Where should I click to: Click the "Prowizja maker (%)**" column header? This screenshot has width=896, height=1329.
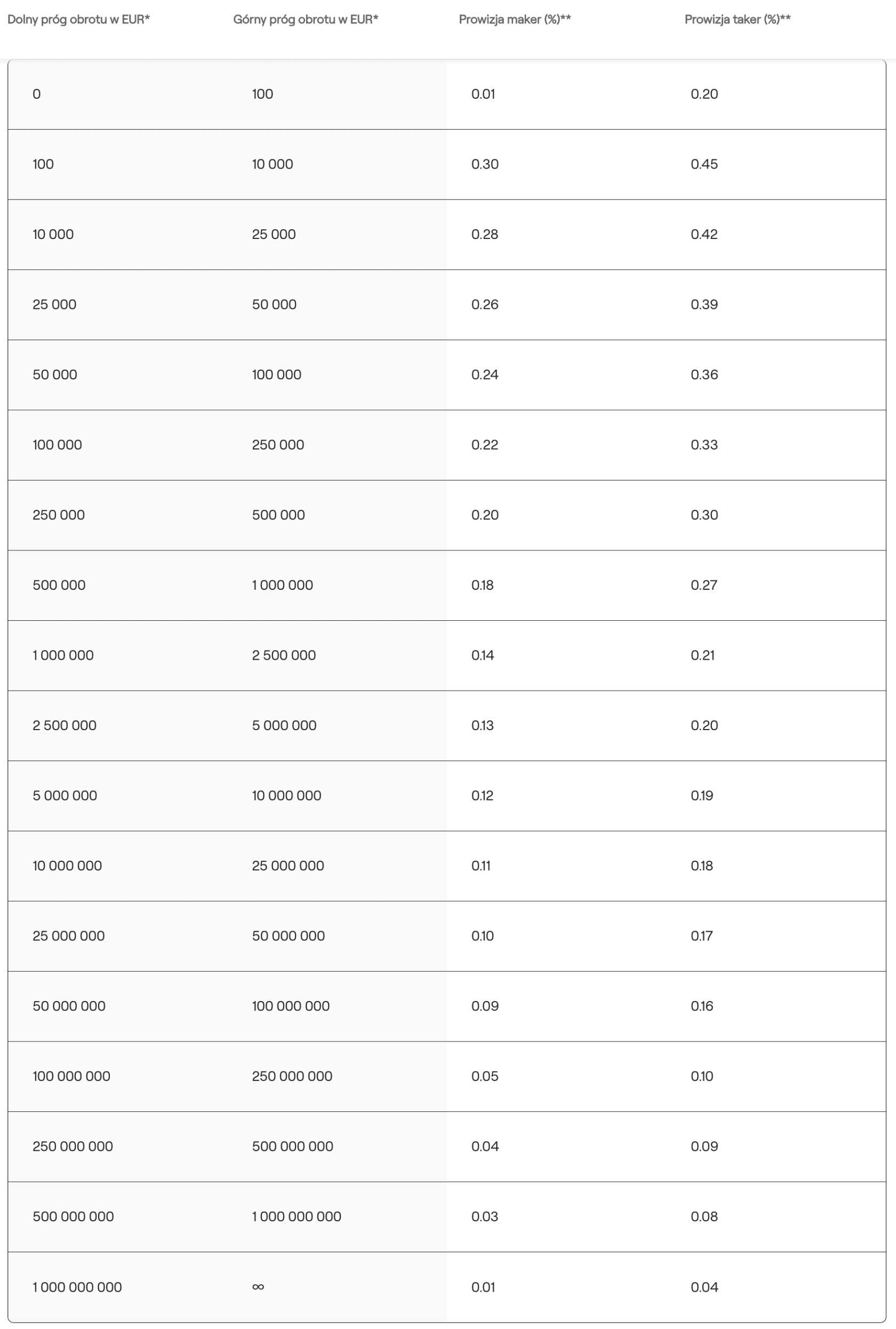[515, 19]
